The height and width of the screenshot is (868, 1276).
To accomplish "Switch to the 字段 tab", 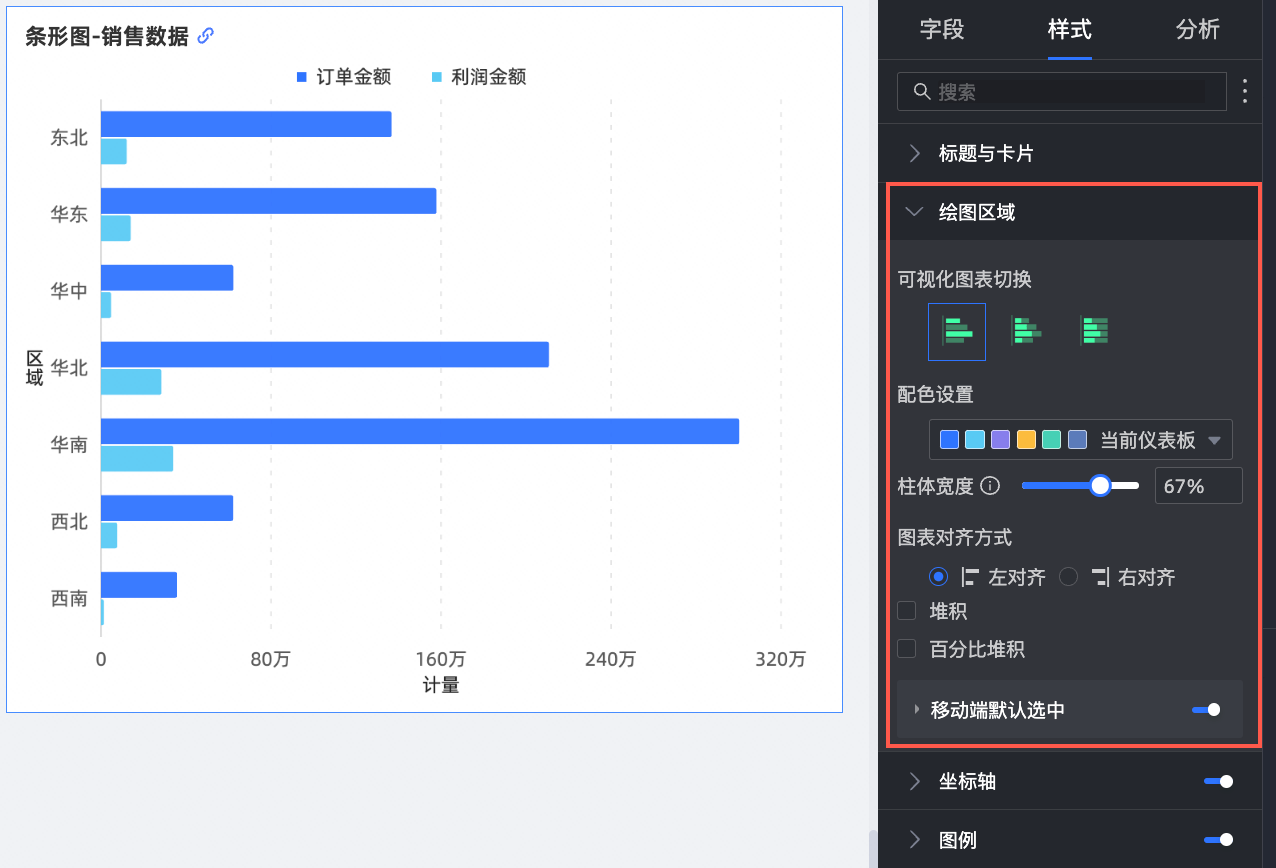I will tap(941, 30).
